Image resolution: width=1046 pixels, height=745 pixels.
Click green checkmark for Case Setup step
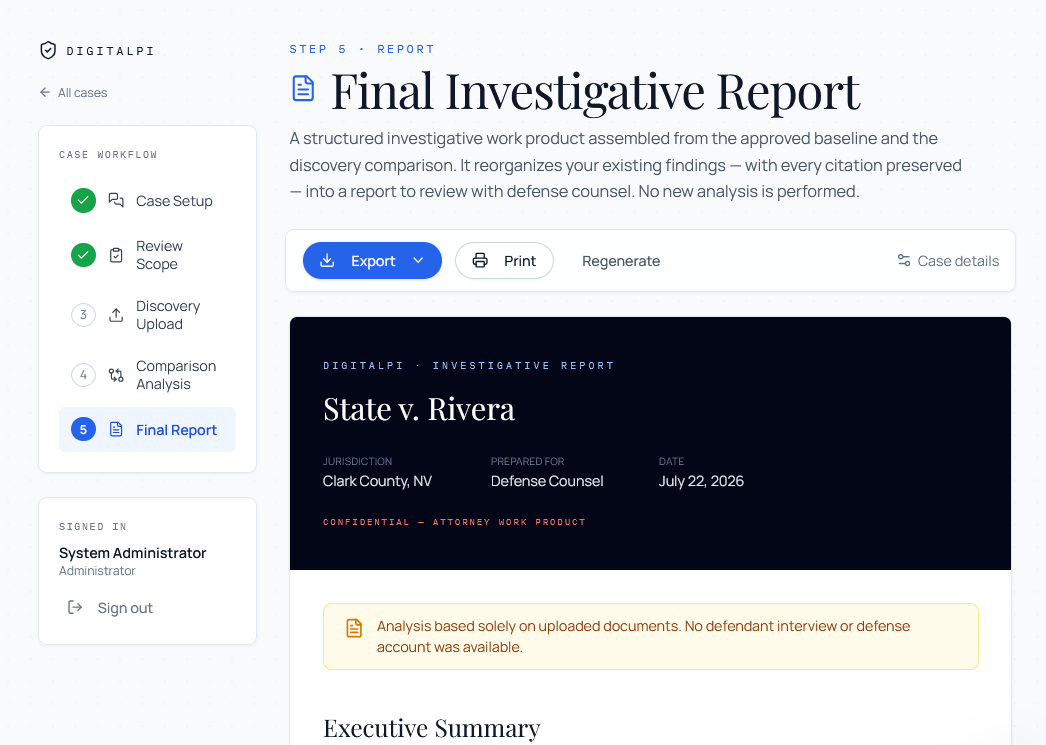pyautogui.click(x=83, y=200)
